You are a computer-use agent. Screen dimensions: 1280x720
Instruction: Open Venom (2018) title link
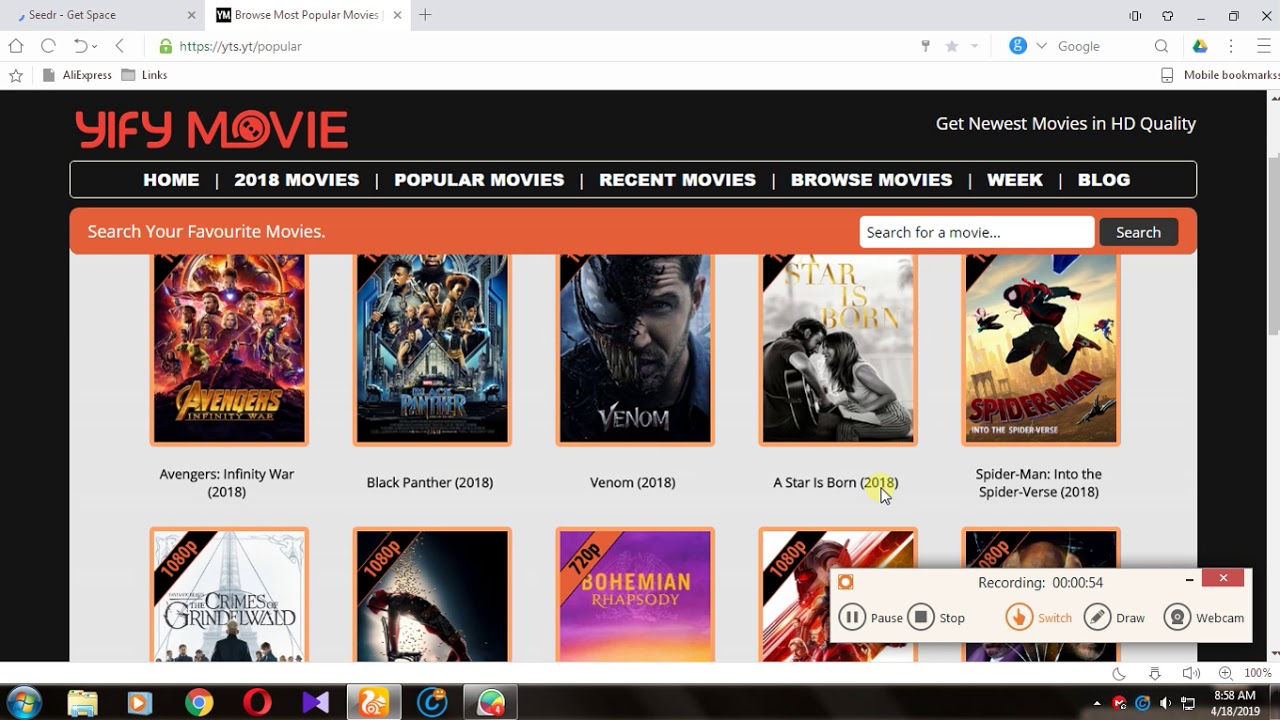(x=633, y=482)
